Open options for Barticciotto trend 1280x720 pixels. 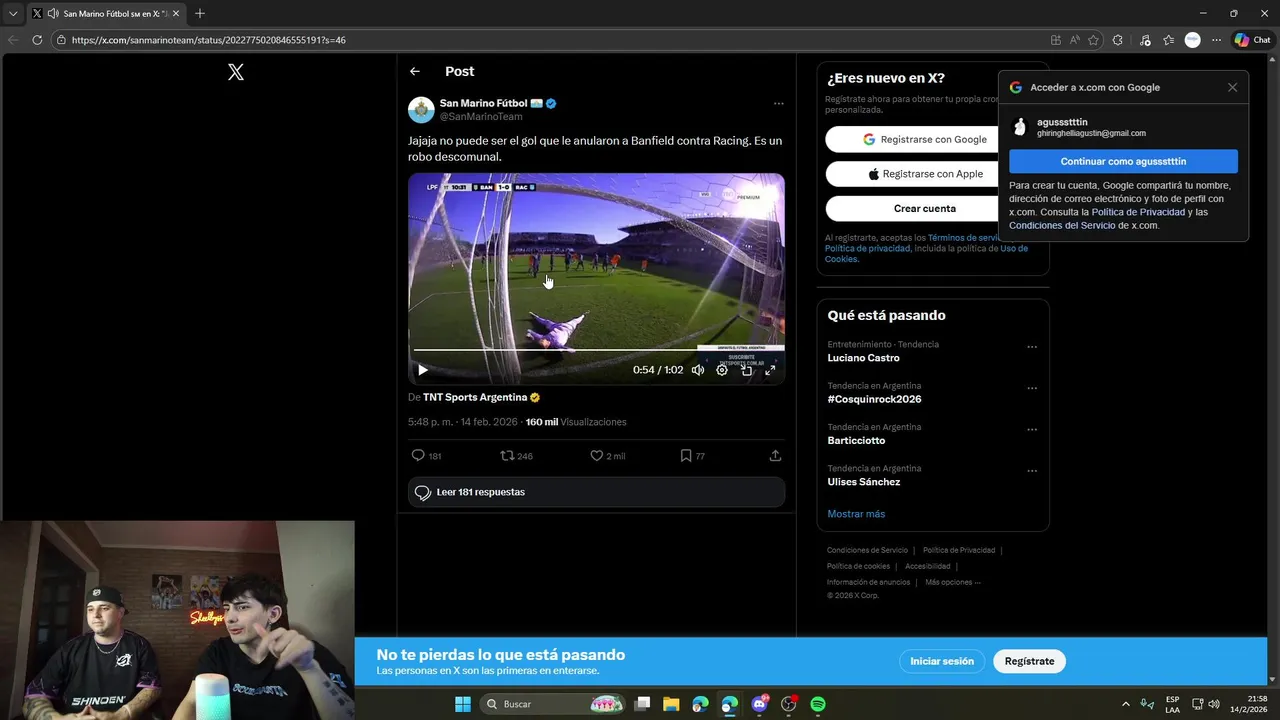1032,430
